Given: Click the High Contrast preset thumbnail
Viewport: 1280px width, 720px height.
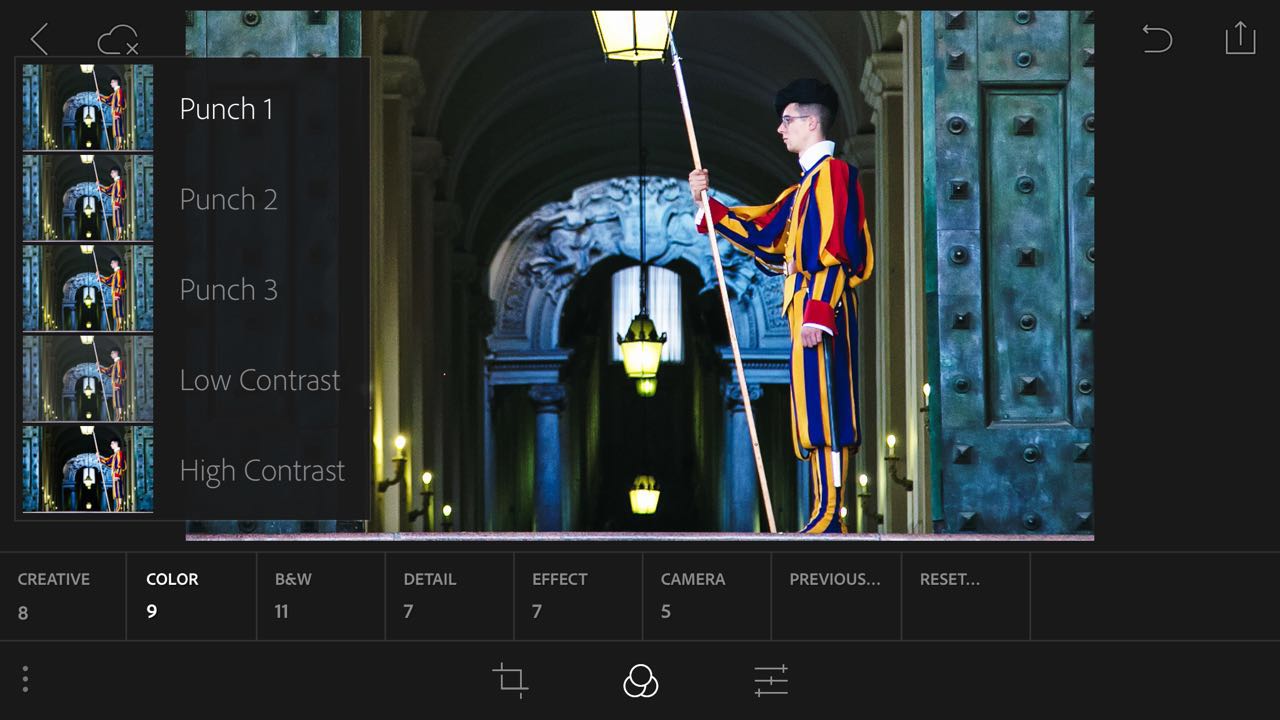Looking at the screenshot, I should pos(88,468).
